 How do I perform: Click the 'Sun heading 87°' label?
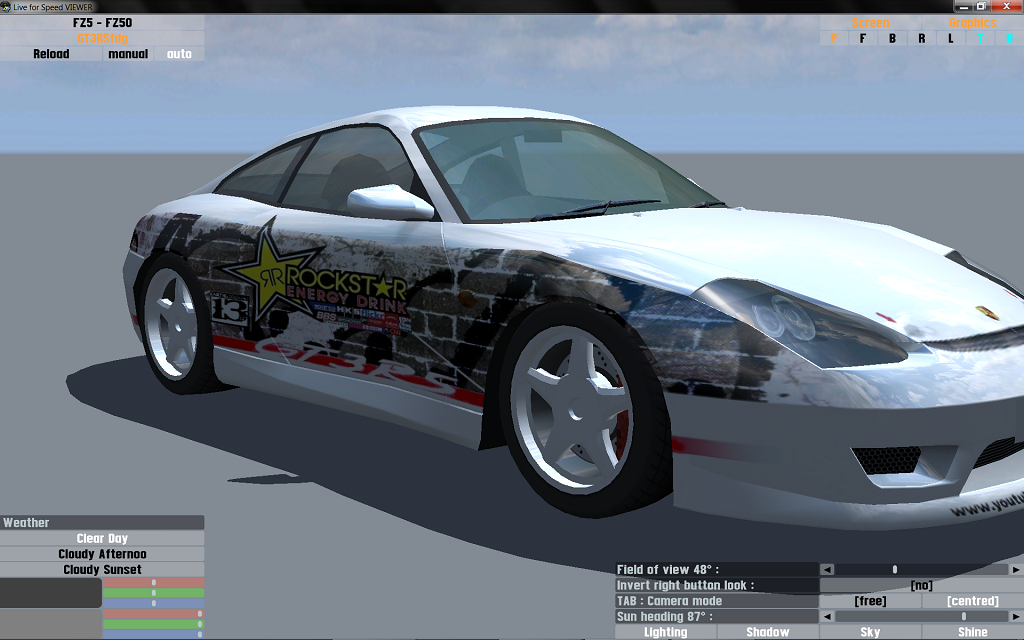[717, 616]
